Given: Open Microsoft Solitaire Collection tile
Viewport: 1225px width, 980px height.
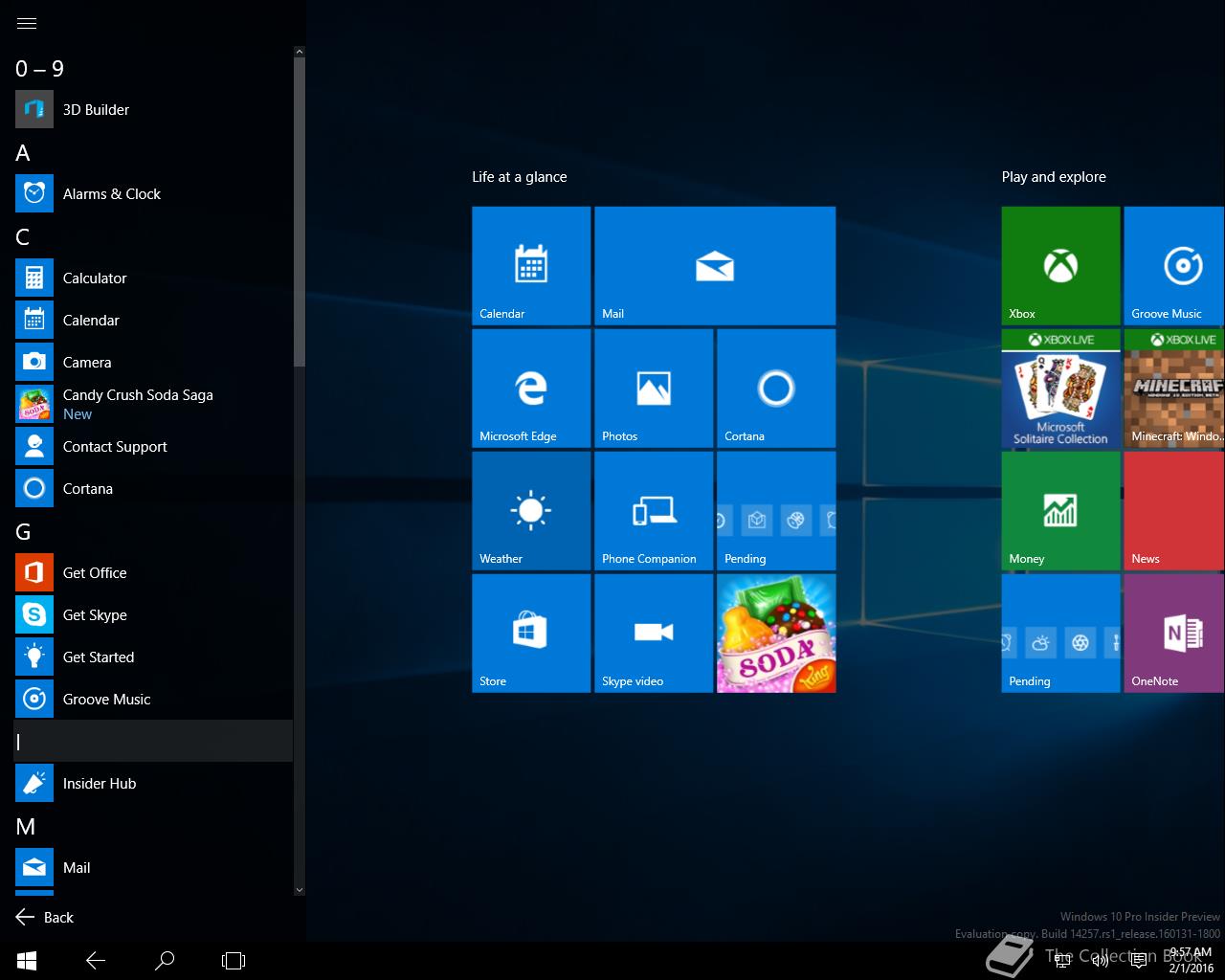Looking at the screenshot, I should pos(1060,389).
